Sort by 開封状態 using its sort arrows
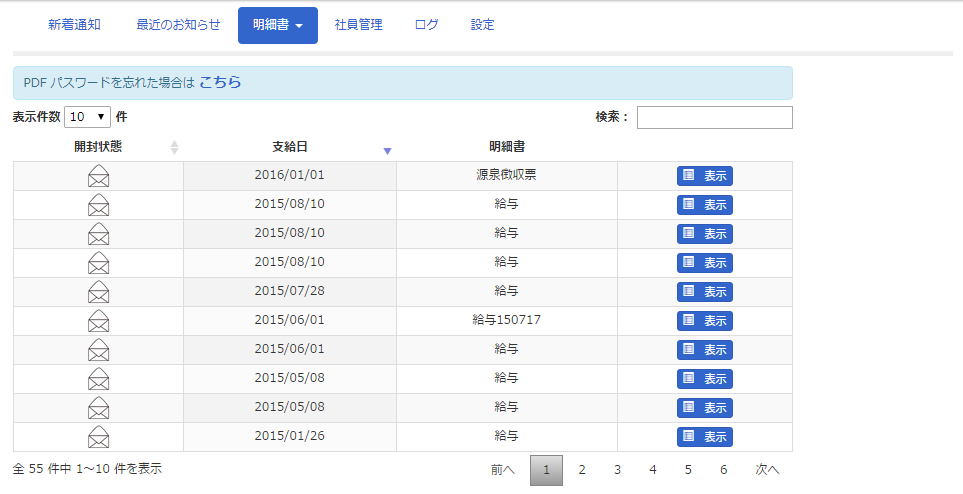 (174, 147)
